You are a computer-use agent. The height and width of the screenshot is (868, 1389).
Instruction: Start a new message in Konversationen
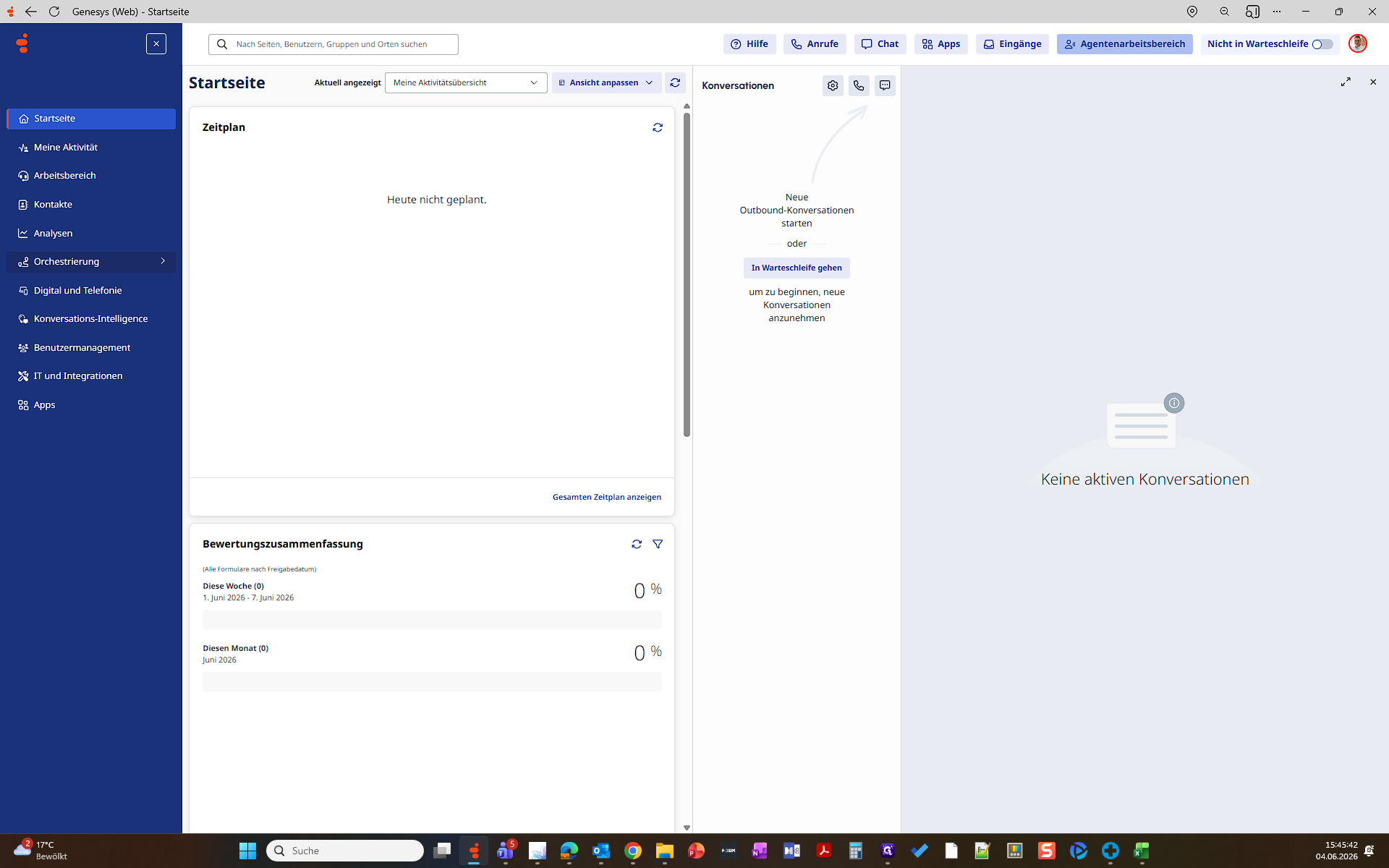pos(885,85)
